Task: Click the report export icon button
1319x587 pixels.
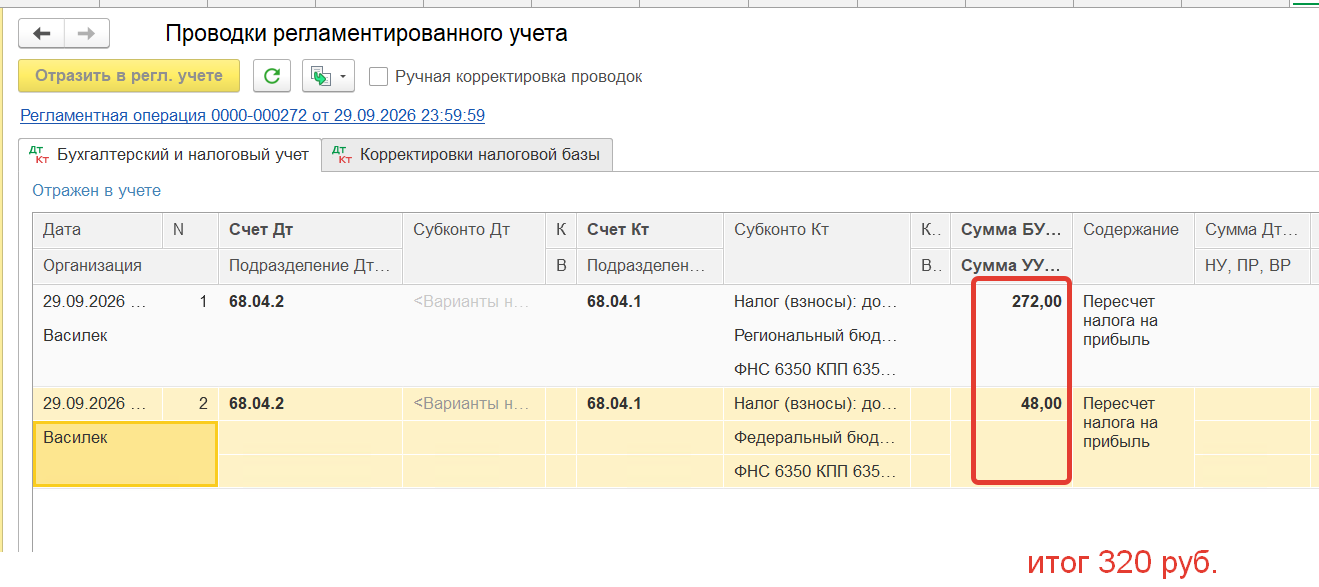Action: 321,76
